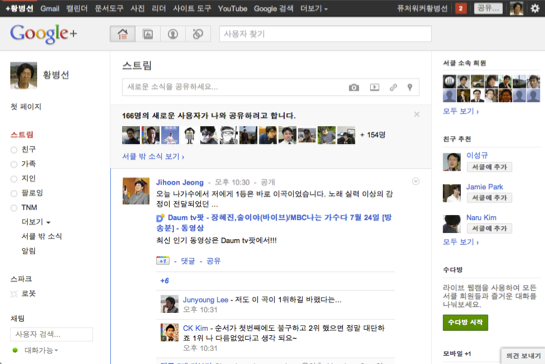Click +황병선 in the top bar
The image size is (545, 364).
click(19, 8)
